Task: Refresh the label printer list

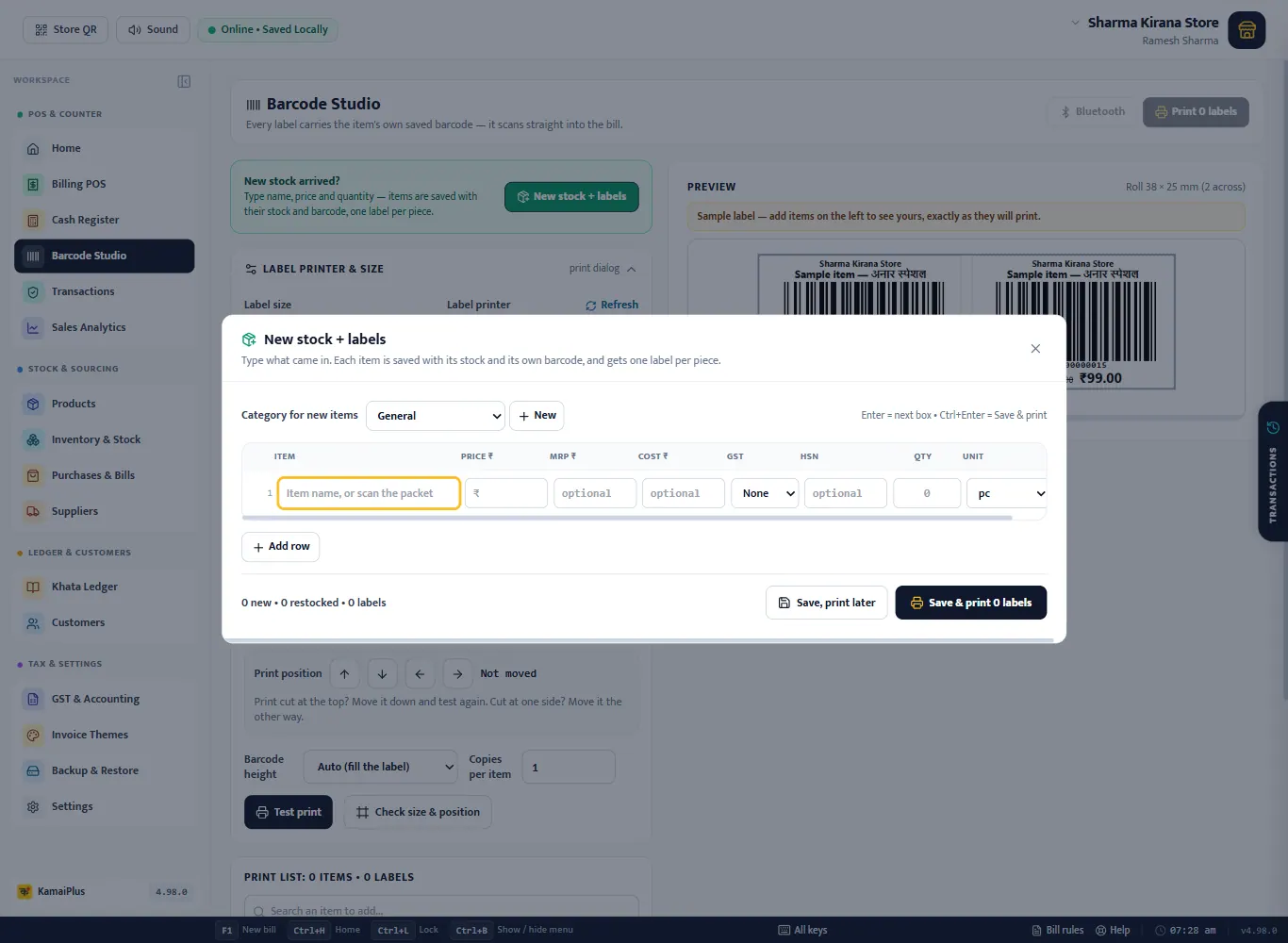Action: point(612,305)
